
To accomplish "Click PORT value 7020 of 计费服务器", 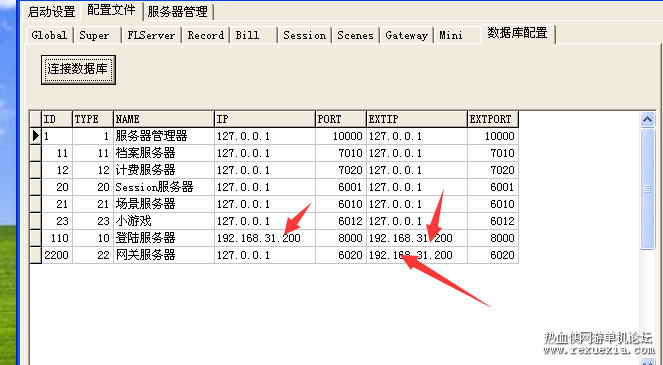I will click(341, 170).
